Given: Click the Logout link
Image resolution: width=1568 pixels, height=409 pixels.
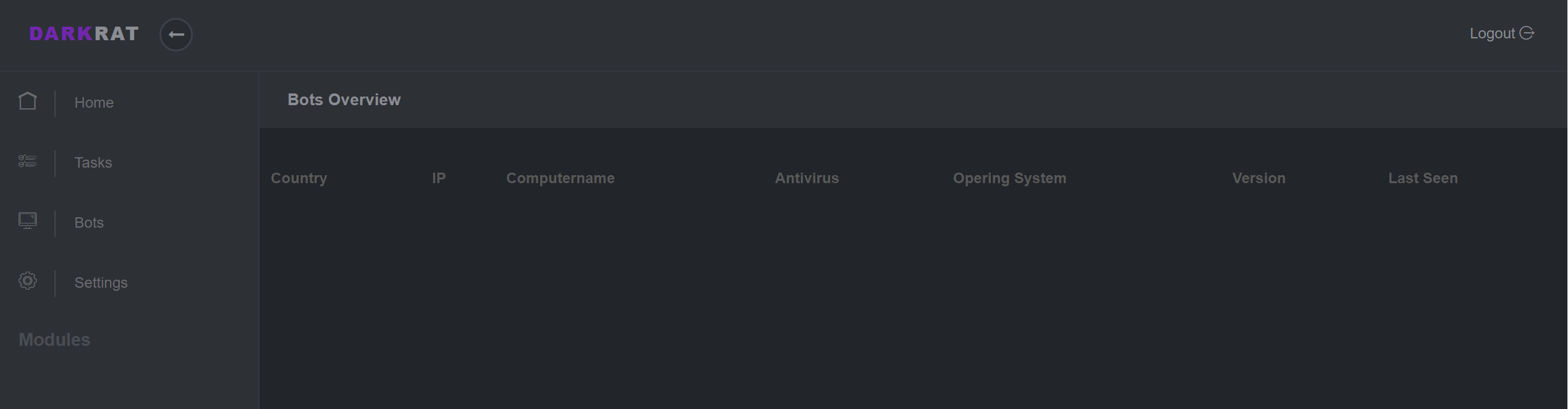Looking at the screenshot, I should click(1492, 33).
